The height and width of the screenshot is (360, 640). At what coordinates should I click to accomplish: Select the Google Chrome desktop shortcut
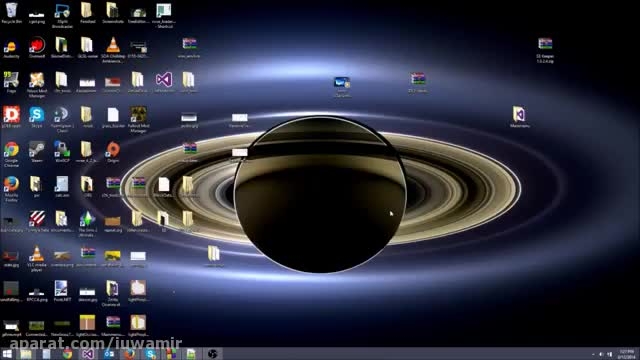pyautogui.click(x=11, y=154)
